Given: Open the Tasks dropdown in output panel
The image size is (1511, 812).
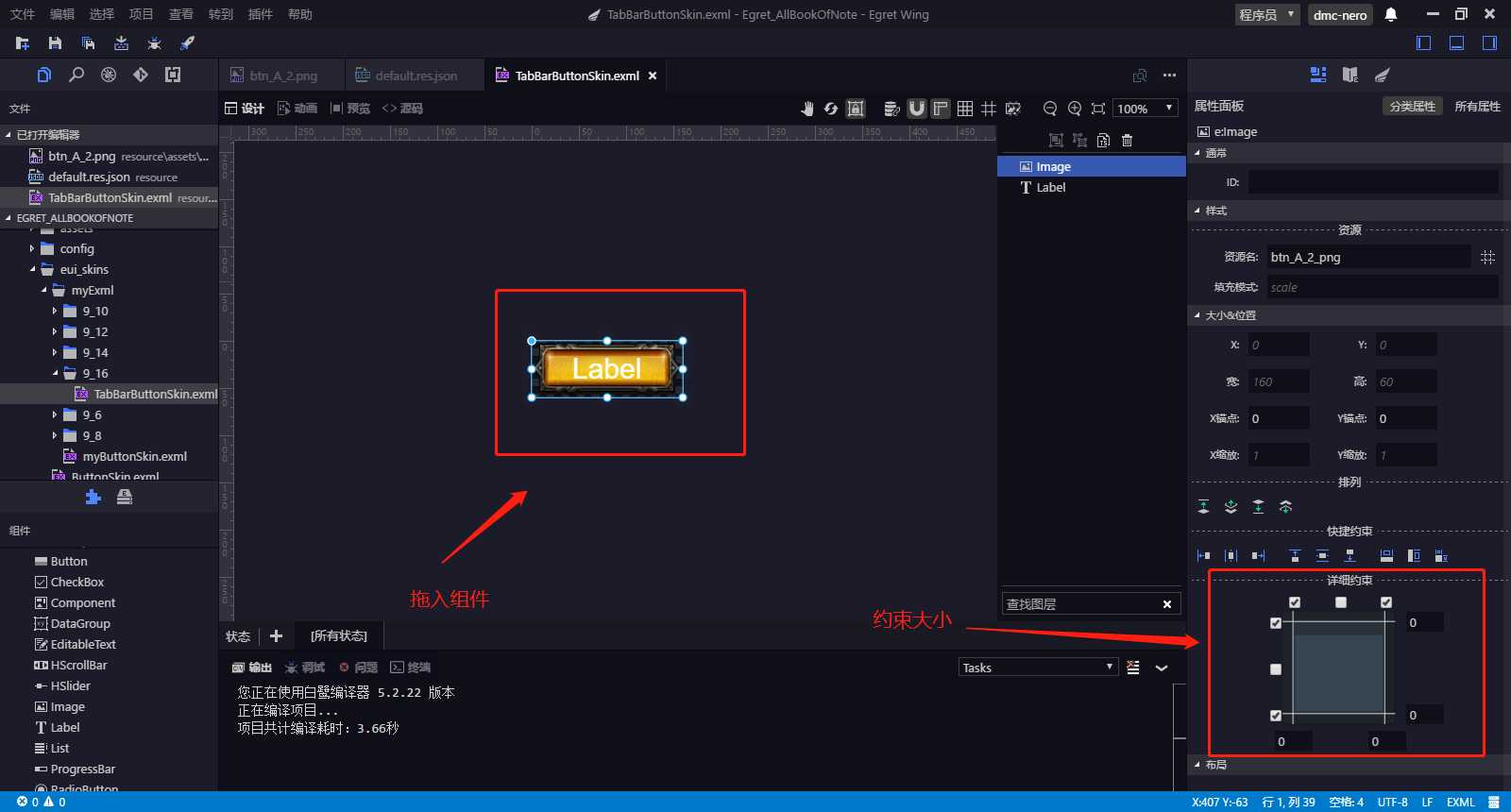Looking at the screenshot, I should (1038, 668).
